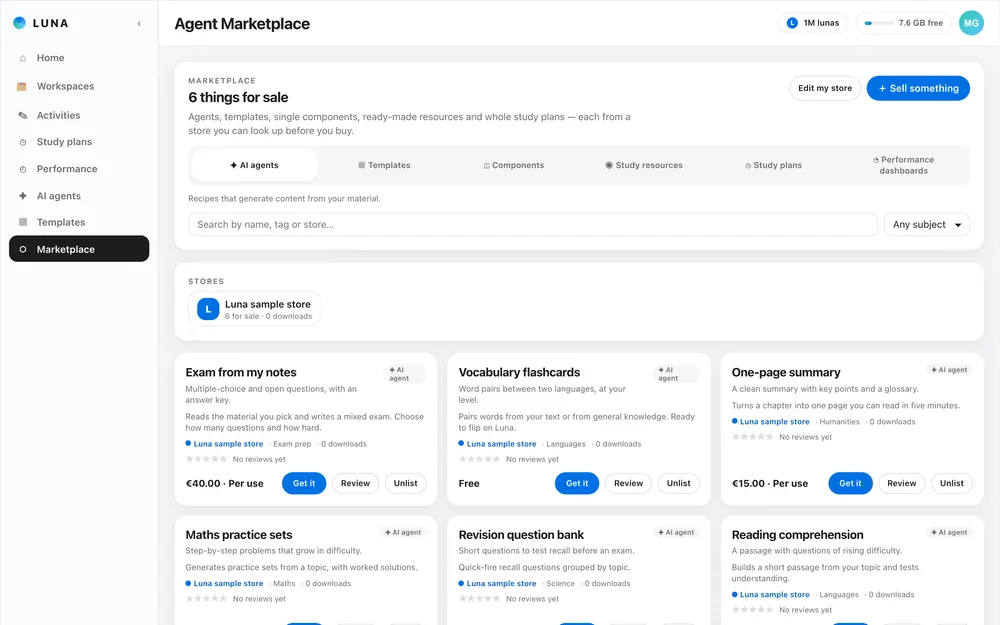
Task: Click the Home icon in sidebar
Action: 23,58
